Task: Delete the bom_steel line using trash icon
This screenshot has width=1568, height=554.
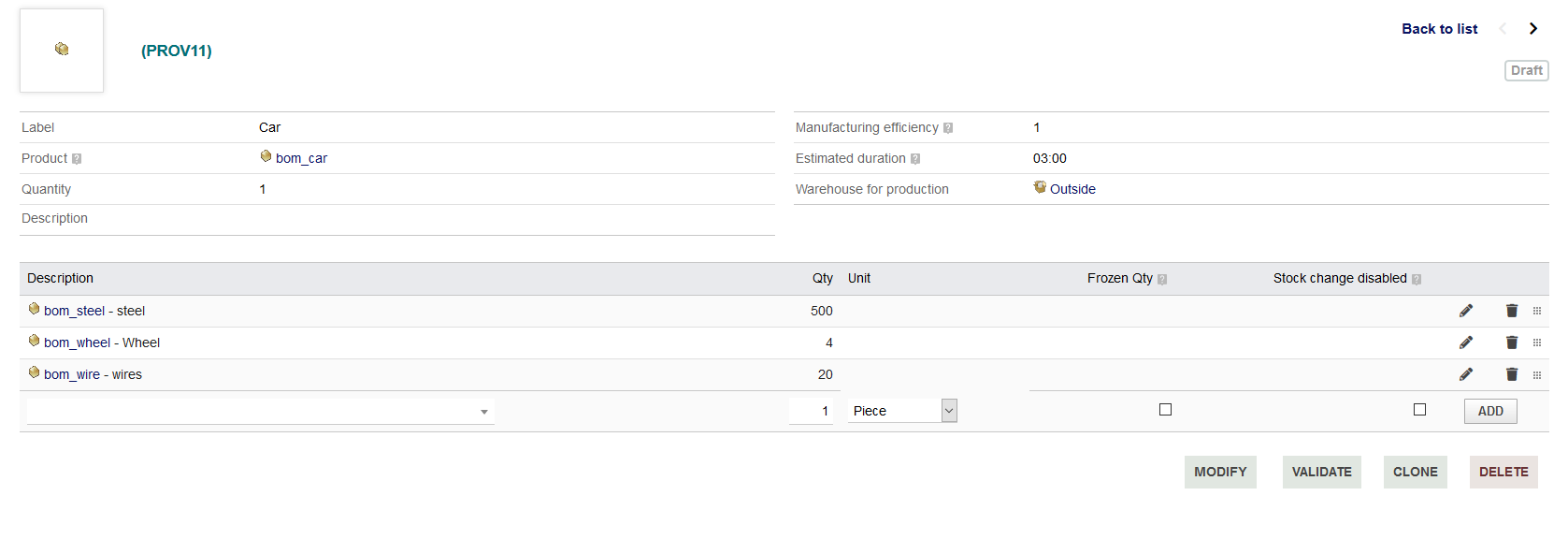Action: coord(1512,311)
